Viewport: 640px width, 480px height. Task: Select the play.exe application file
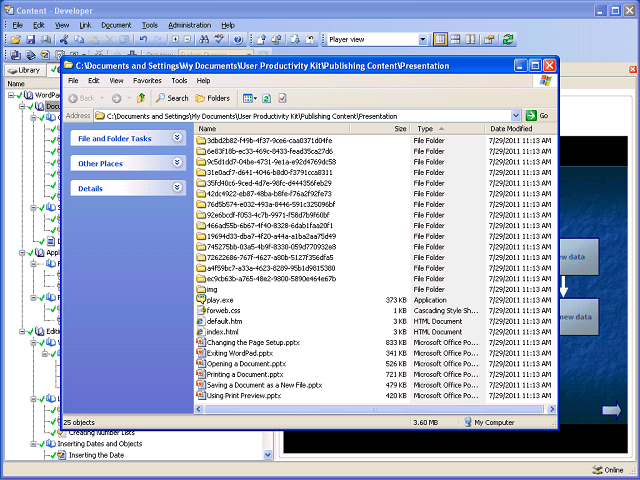(215, 300)
